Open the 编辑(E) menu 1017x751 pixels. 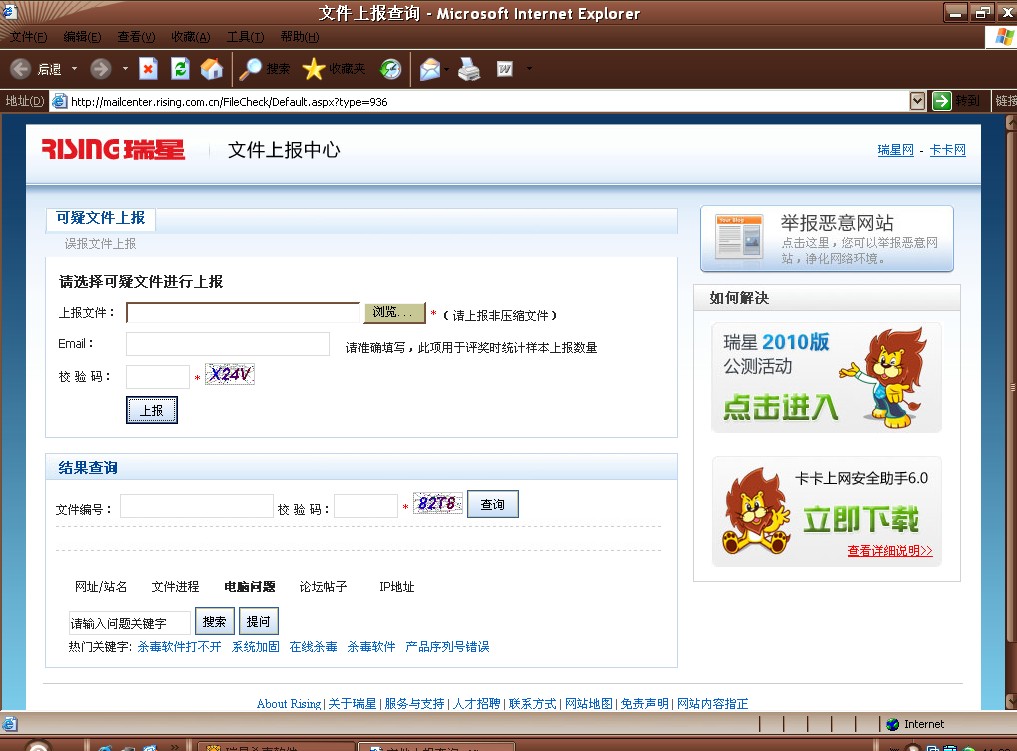click(x=82, y=37)
